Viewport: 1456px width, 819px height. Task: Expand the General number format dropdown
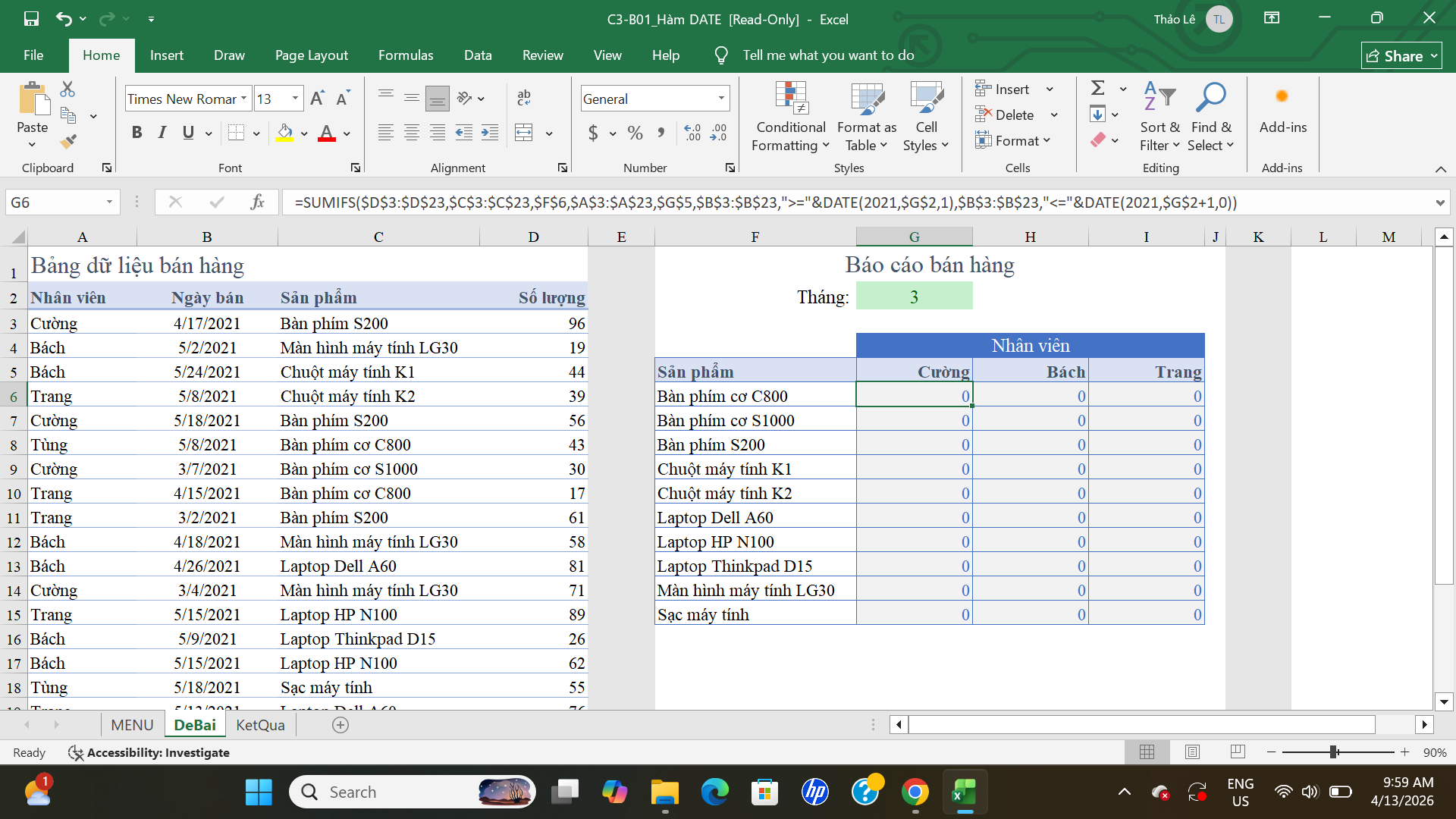721,99
